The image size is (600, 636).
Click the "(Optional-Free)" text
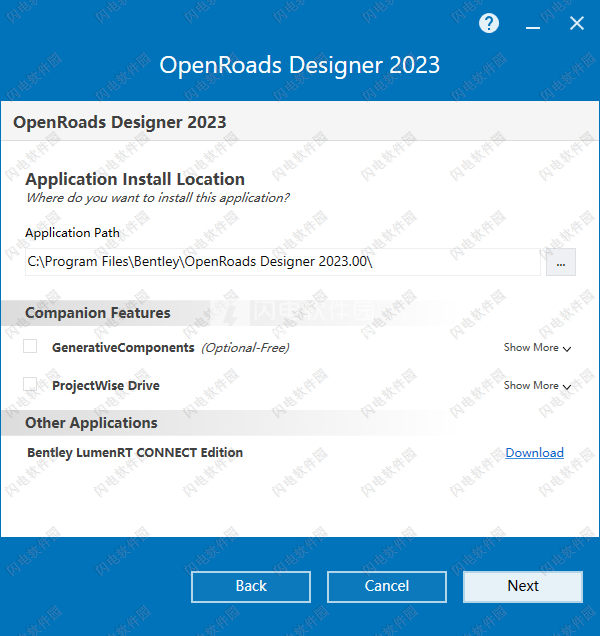[245, 348]
